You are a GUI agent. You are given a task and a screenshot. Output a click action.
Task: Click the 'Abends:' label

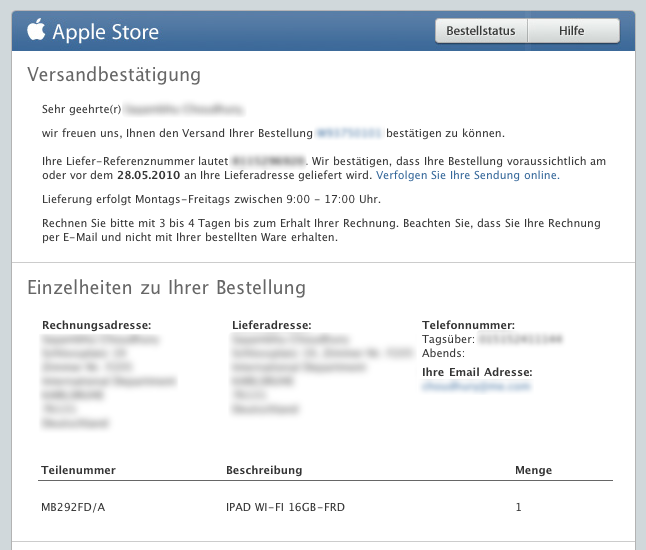point(443,353)
